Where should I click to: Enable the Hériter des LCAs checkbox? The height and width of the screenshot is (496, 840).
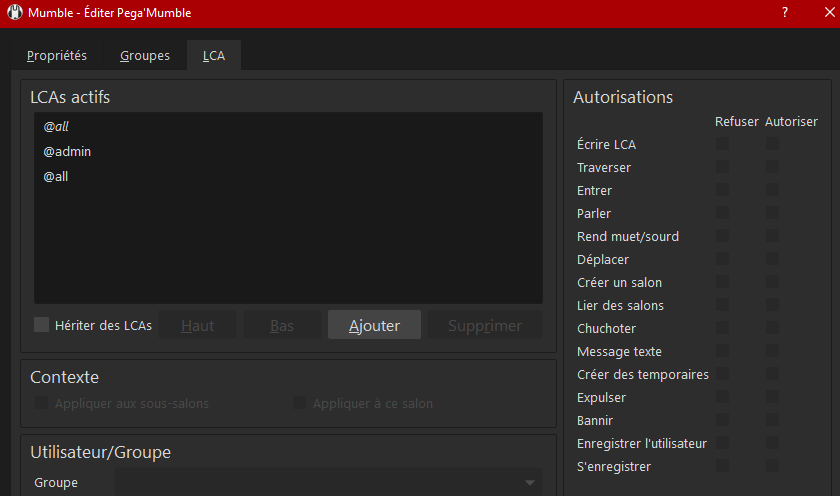(x=41, y=325)
